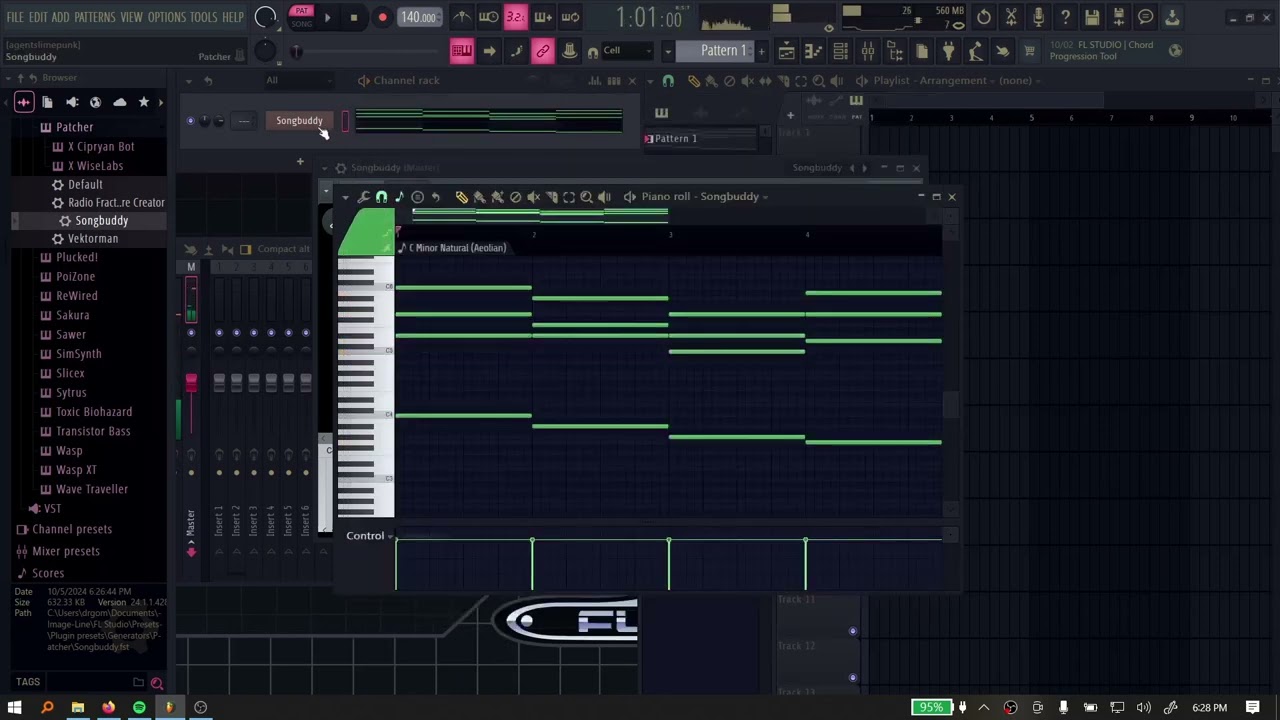
Task: Click the stamp note icon in Piano roll
Action: point(399,197)
